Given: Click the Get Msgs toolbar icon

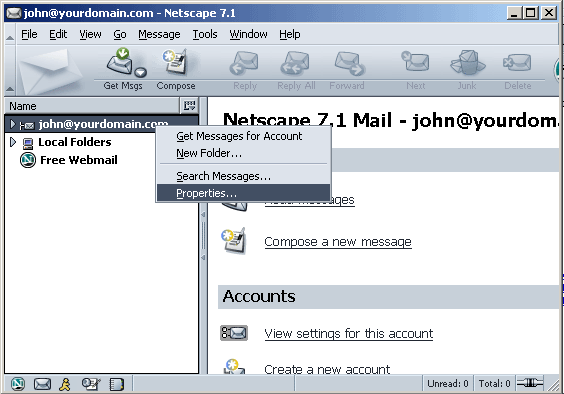Looking at the screenshot, I should pos(120,61).
